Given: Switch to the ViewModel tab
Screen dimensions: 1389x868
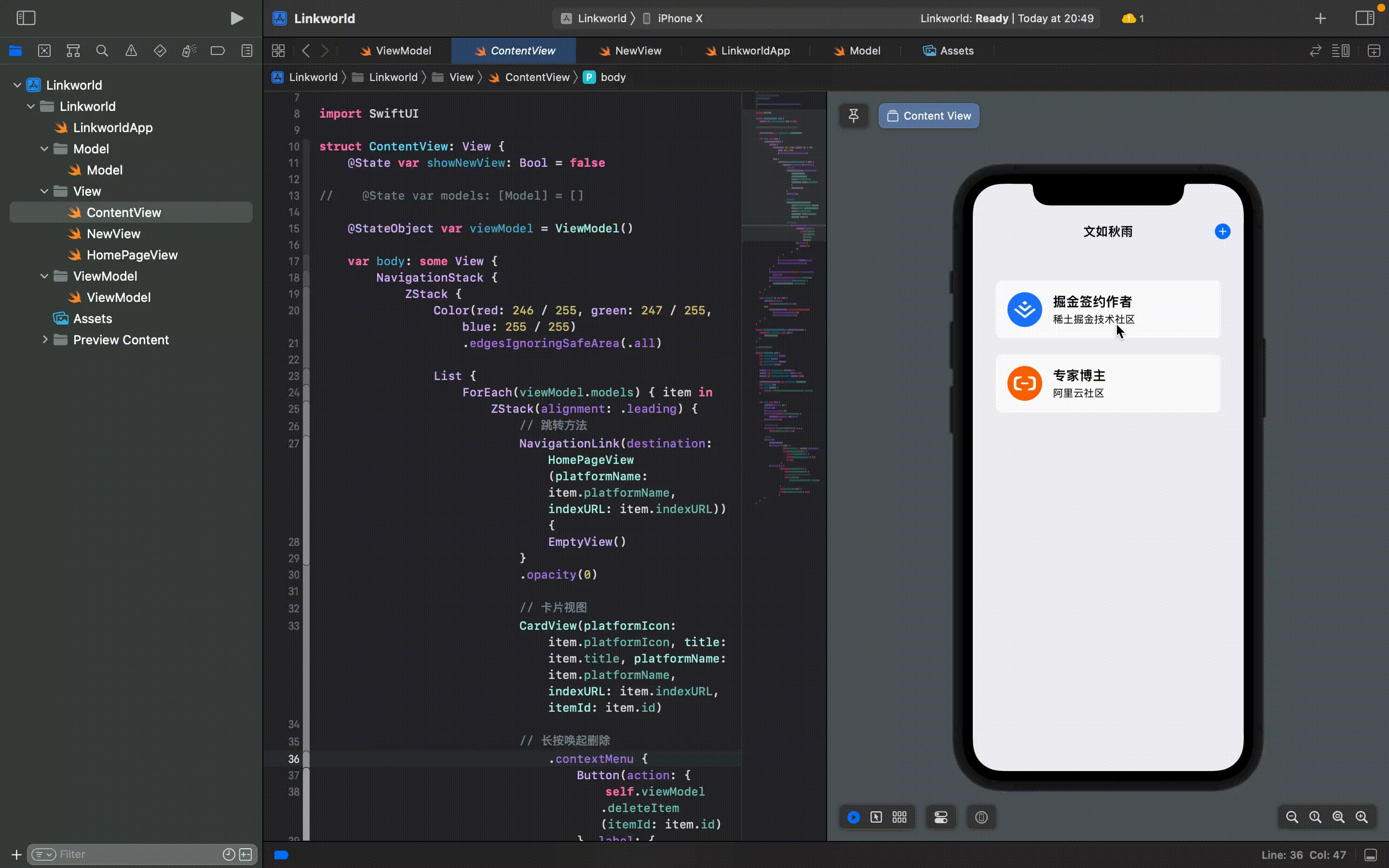Looking at the screenshot, I should [395, 51].
